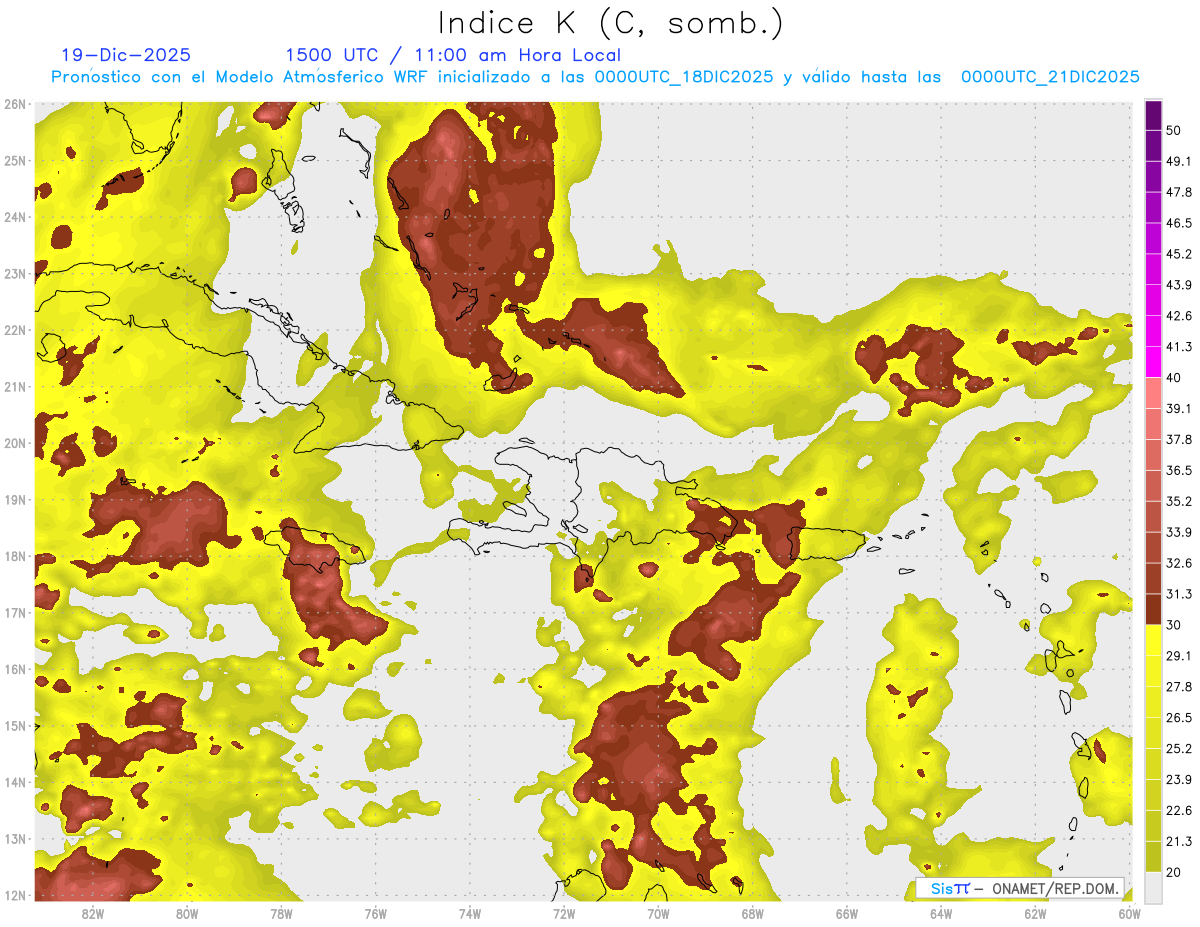Click the 14N latitude label

coord(15,782)
